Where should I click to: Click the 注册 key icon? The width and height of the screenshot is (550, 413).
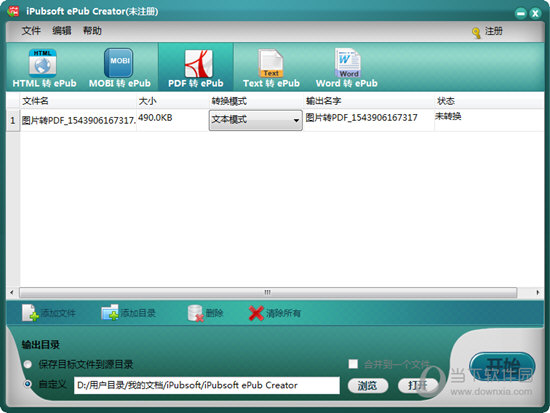pos(476,33)
